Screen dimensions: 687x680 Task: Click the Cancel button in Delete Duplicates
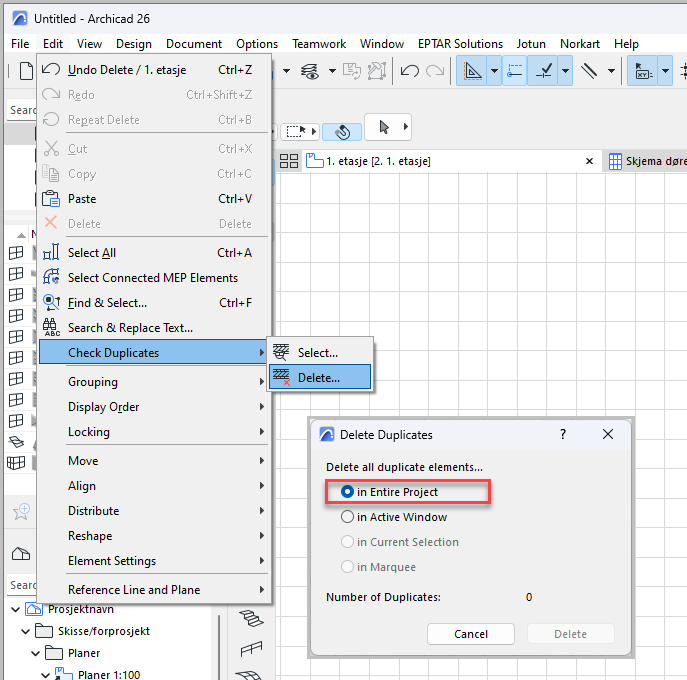coord(471,634)
